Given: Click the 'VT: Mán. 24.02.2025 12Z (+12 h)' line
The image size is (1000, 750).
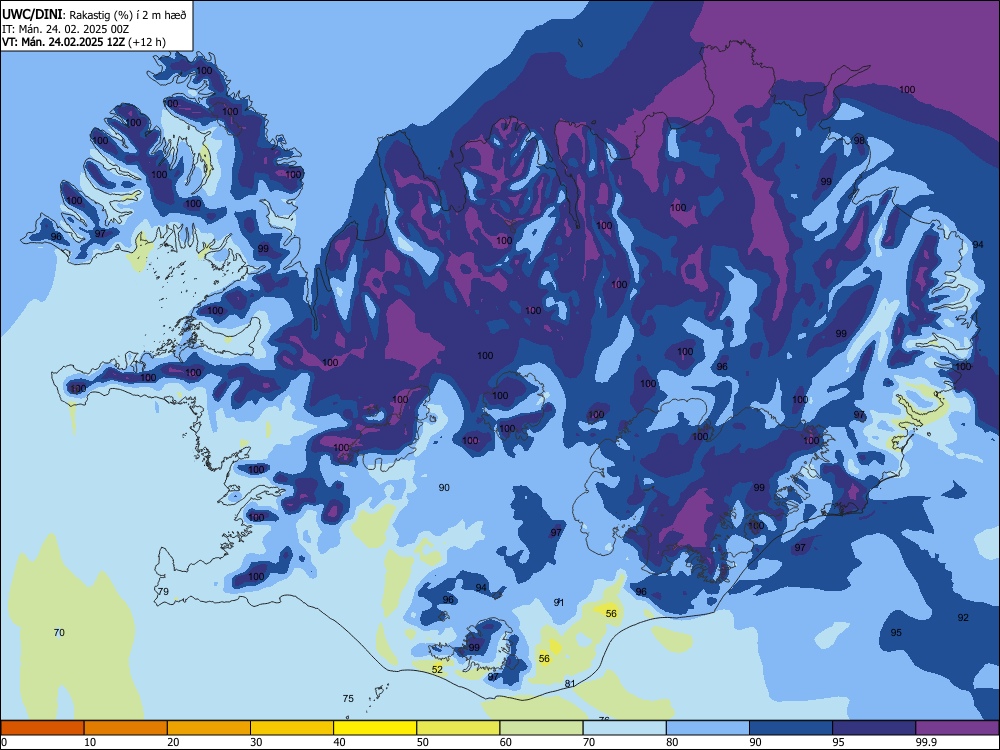Looking at the screenshot, I should click(x=84, y=42).
